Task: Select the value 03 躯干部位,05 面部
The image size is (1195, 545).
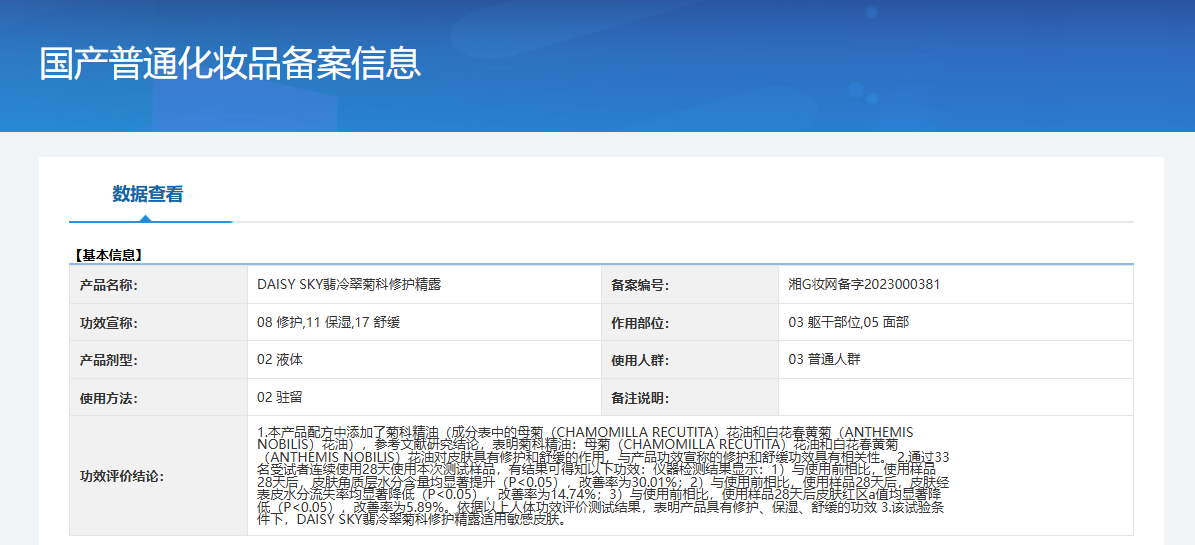Action: [x=849, y=322]
